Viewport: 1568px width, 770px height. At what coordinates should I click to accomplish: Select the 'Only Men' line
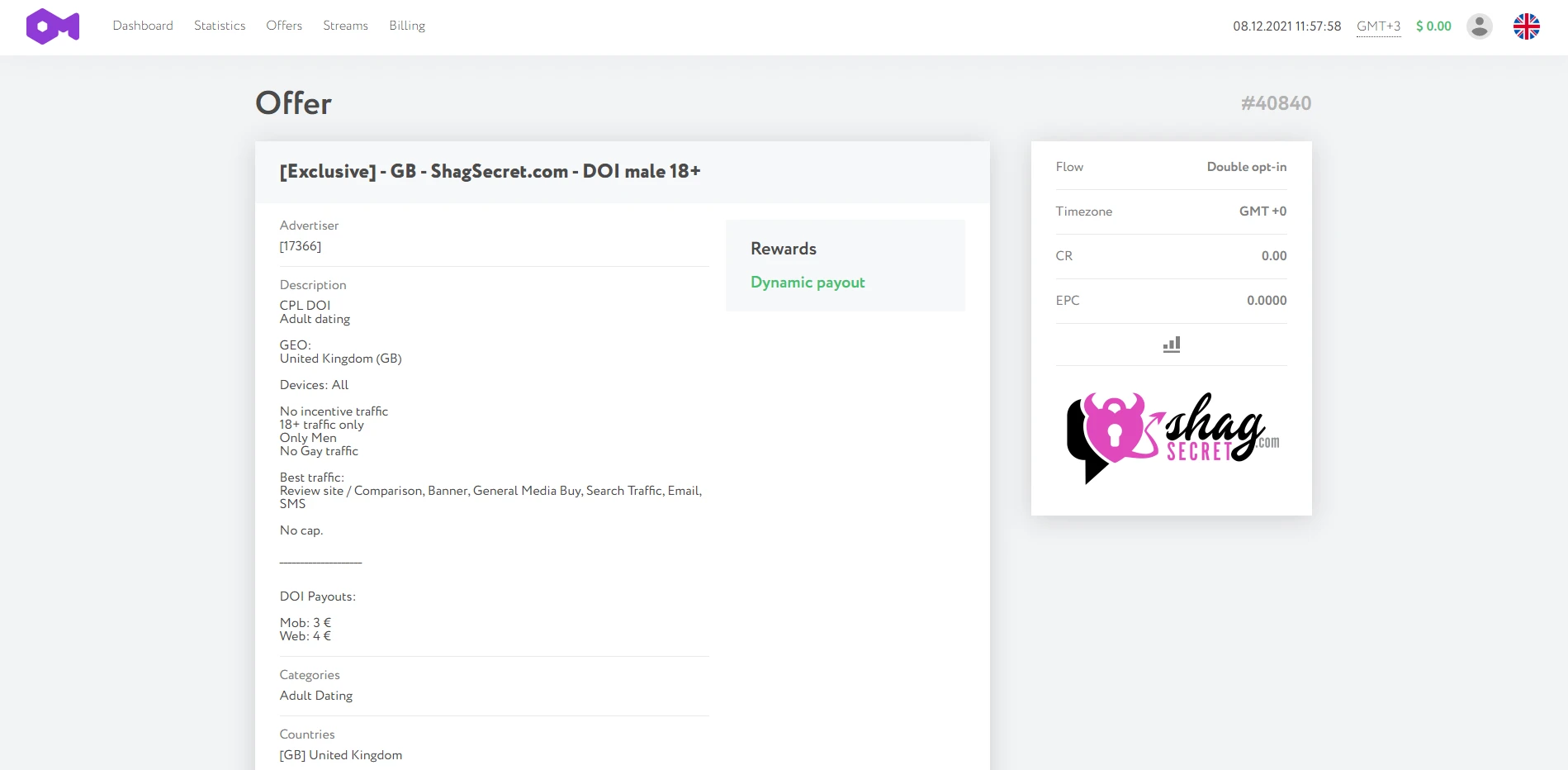308,438
